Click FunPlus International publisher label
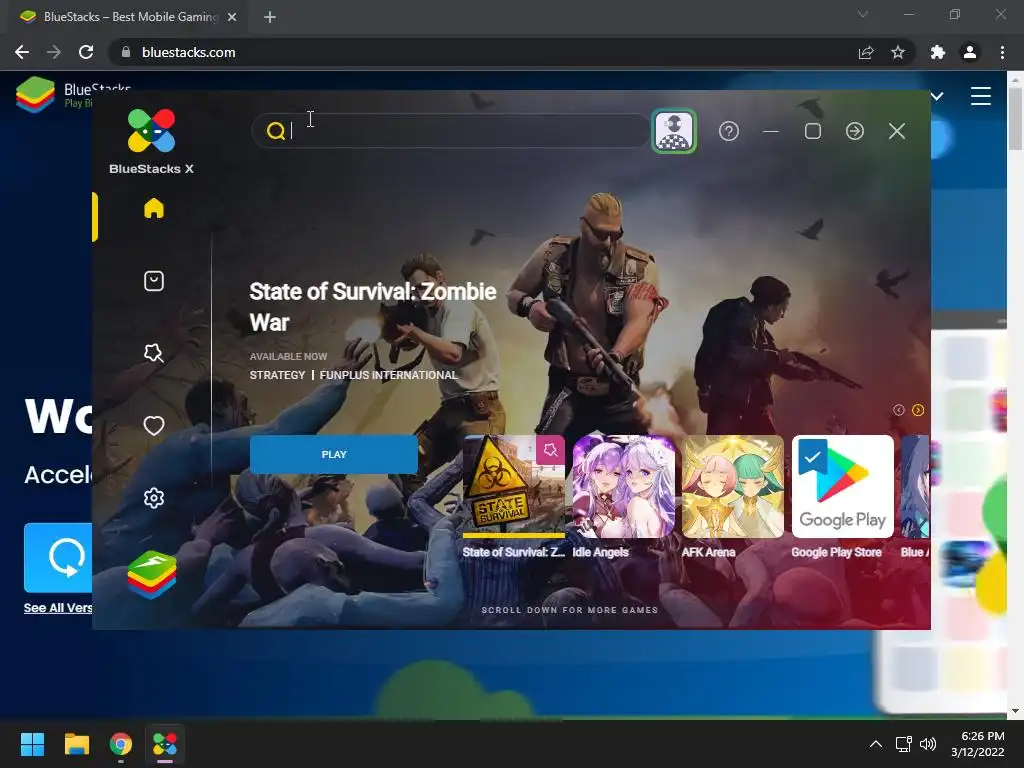The width and height of the screenshot is (1024, 768). point(389,375)
